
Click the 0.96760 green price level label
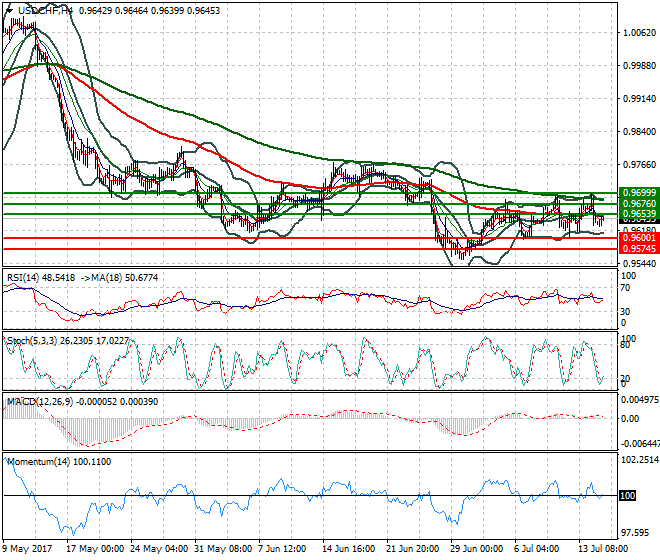click(x=639, y=203)
